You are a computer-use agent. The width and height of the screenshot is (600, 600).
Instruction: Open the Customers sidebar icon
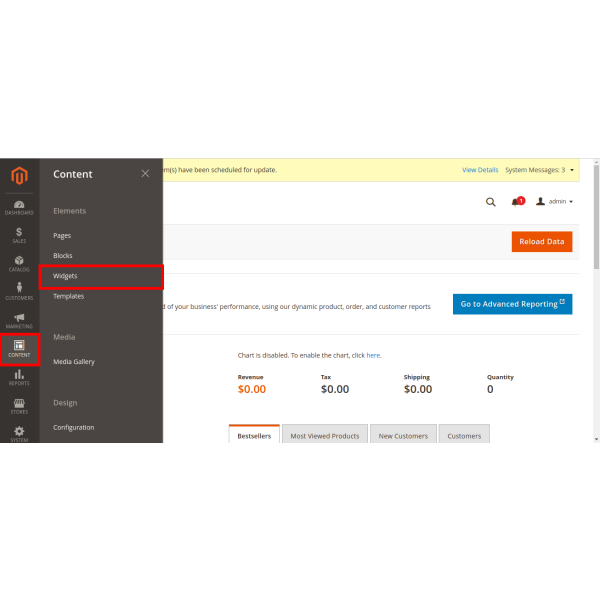pos(19,292)
